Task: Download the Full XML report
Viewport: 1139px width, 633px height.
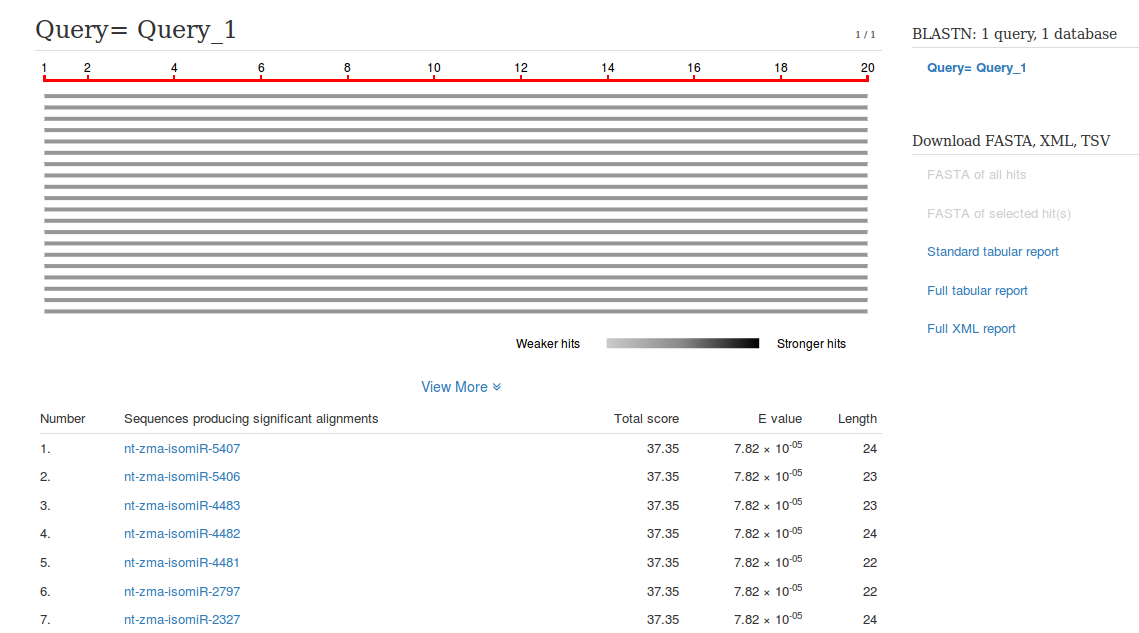Action: [x=971, y=329]
